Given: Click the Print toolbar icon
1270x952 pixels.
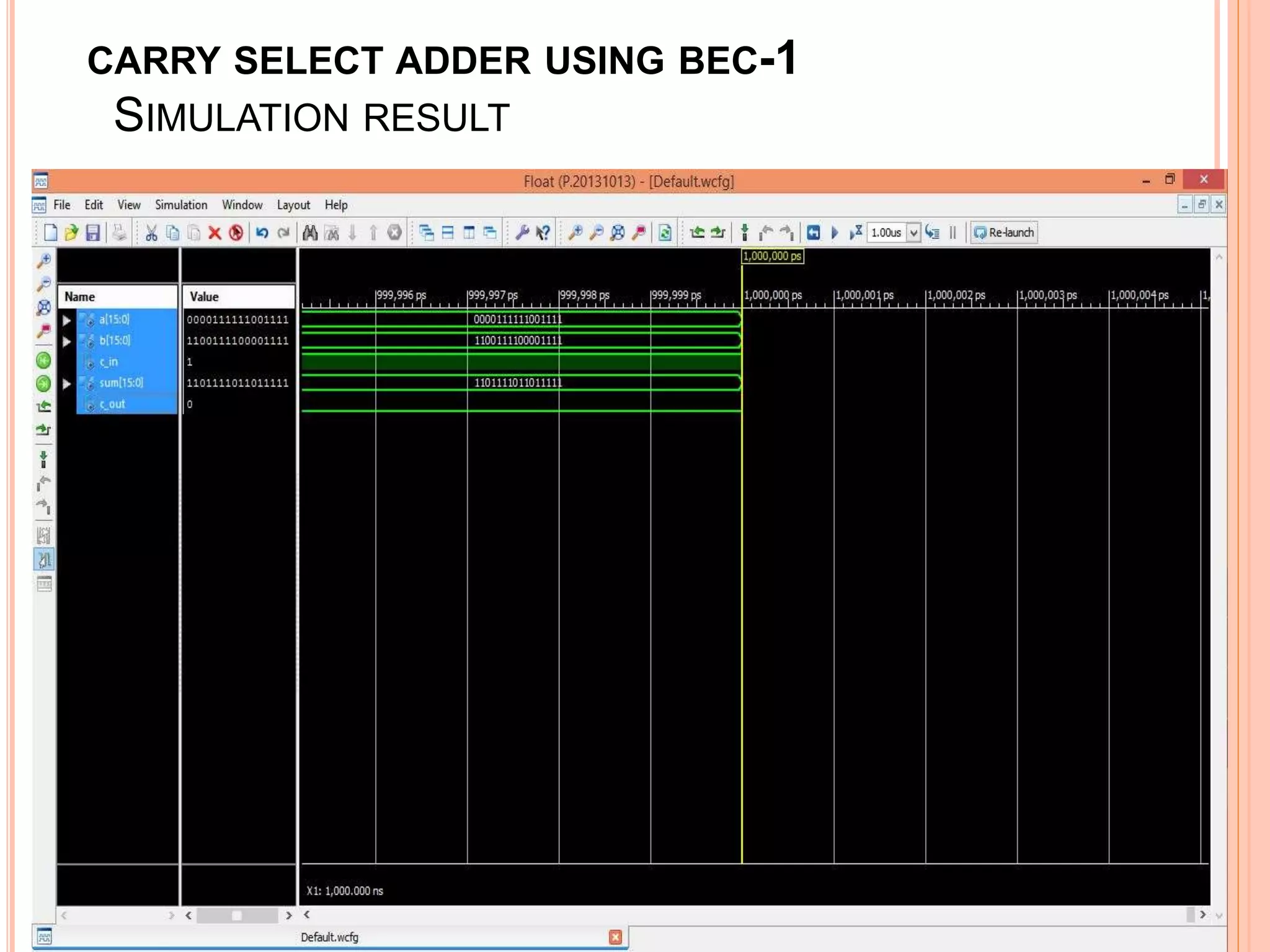Looking at the screenshot, I should (x=118, y=233).
